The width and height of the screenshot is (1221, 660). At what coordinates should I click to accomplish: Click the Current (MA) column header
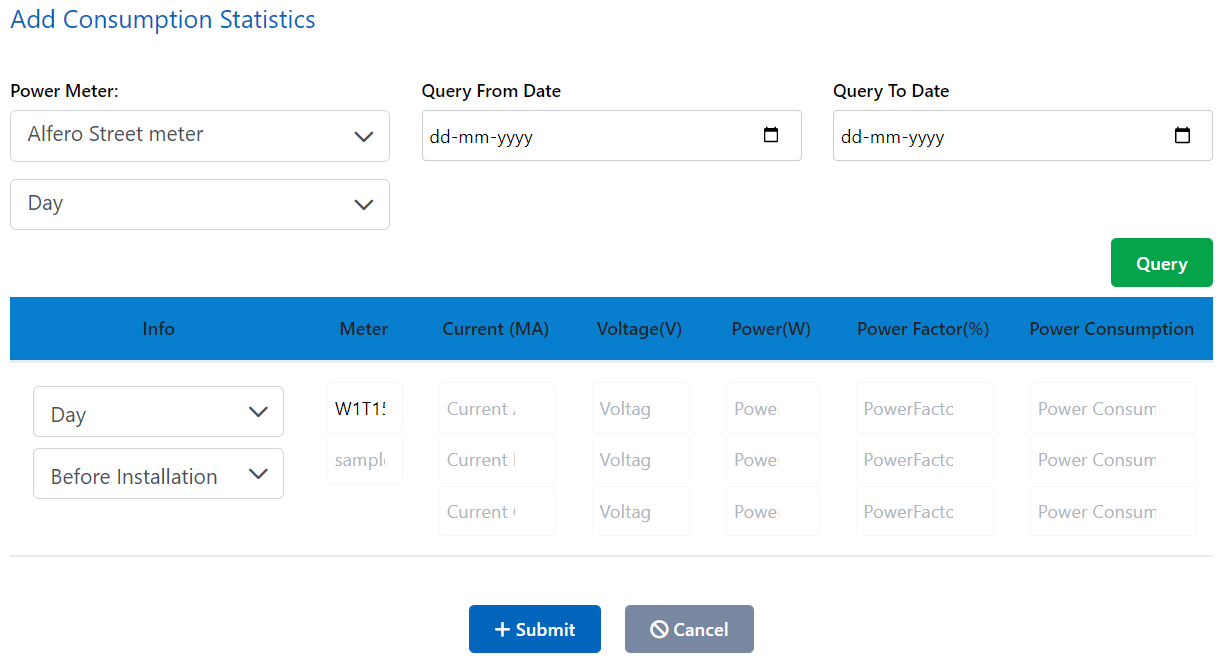pos(495,328)
